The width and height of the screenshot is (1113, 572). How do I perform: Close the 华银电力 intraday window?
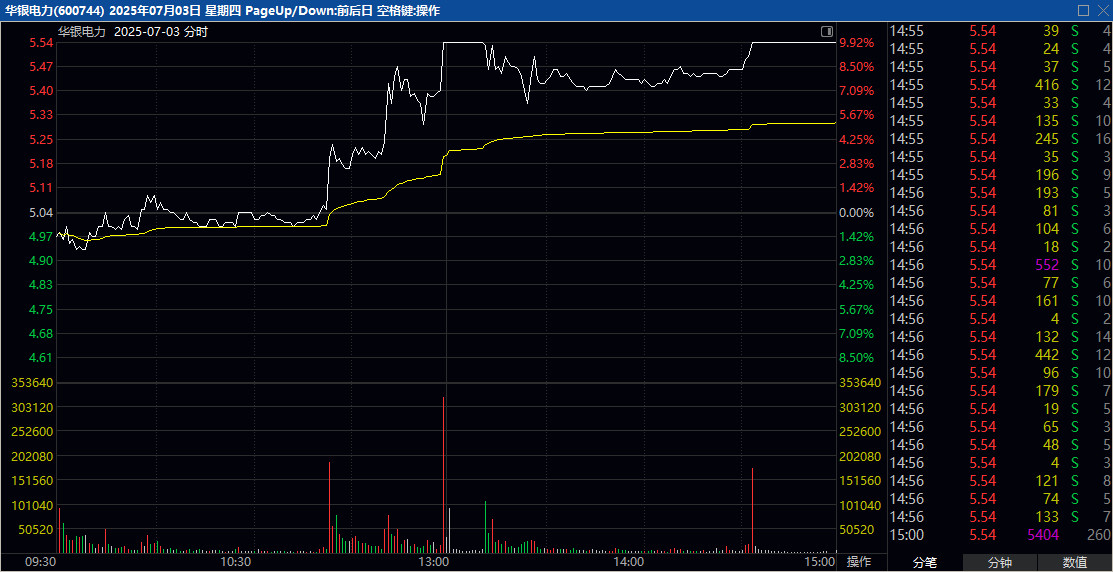point(1102,10)
